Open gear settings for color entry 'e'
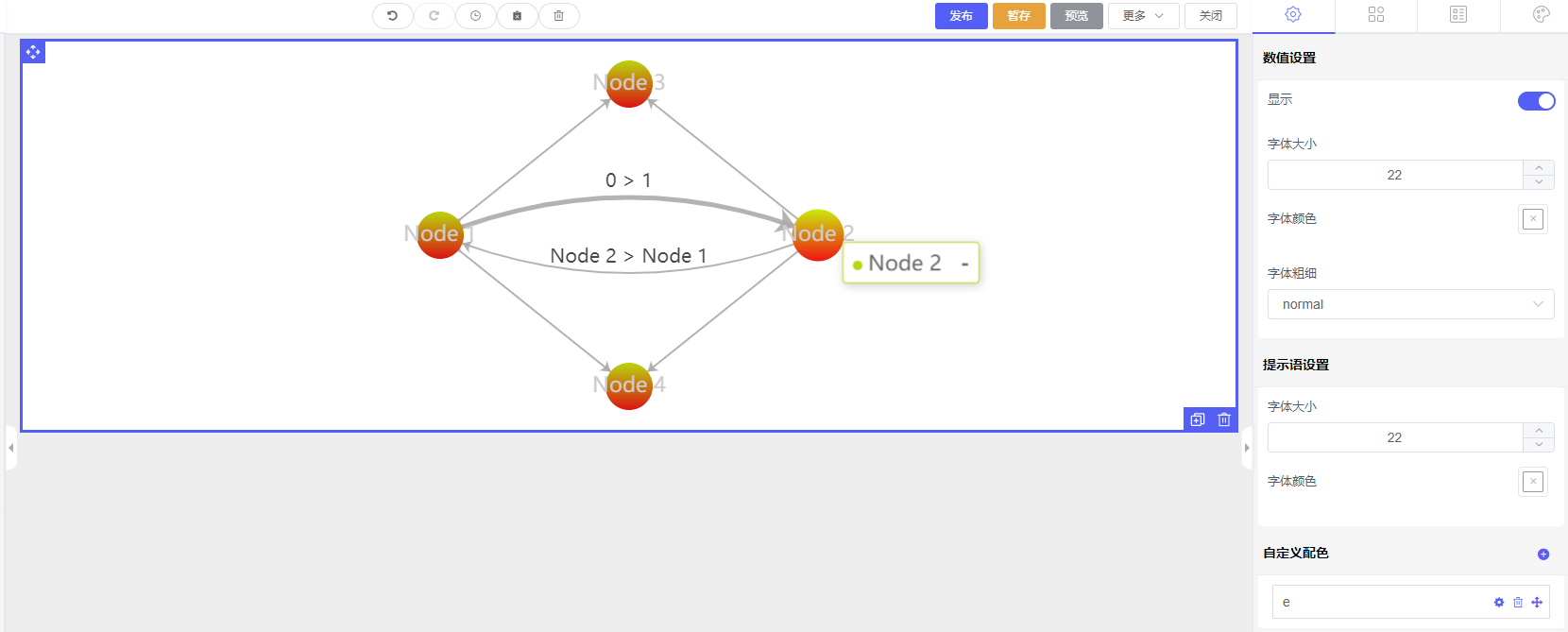Viewport: 1568px width, 632px height. coord(1499,603)
